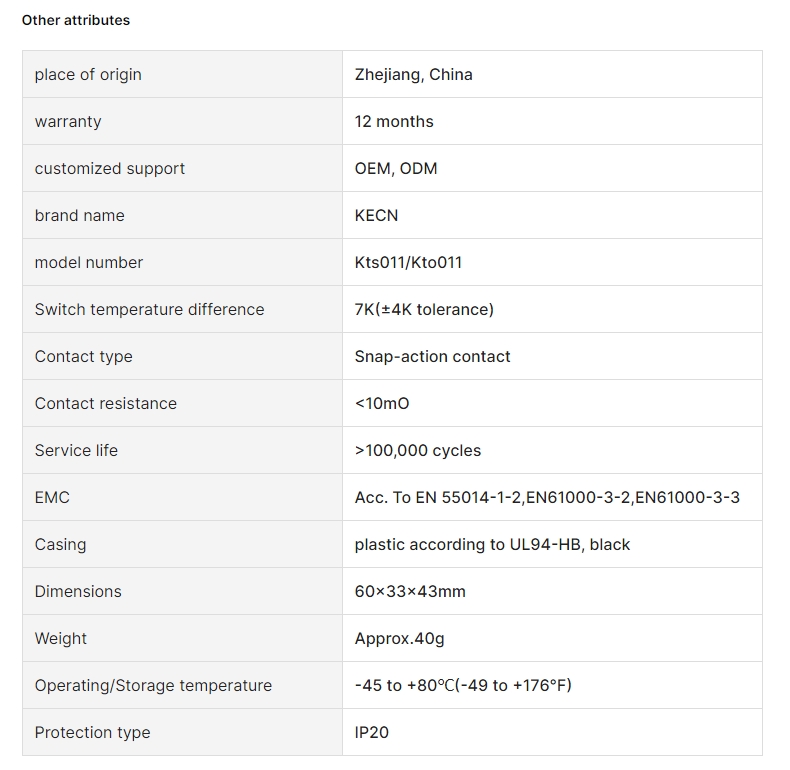Select the '<10mO' contact resistance value
Viewport: 790px width, 770px height.
(381, 404)
